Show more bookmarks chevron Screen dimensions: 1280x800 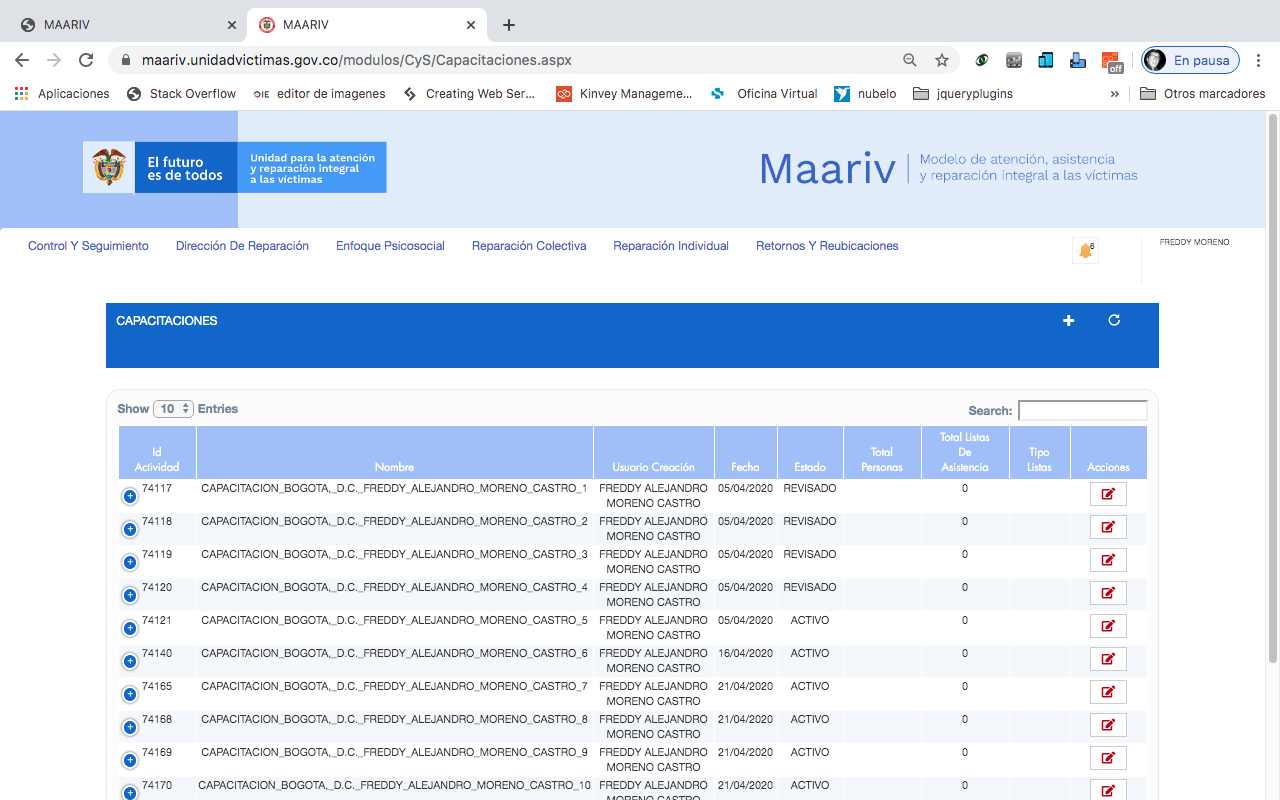pyautogui.click(x=1115, y=94)
